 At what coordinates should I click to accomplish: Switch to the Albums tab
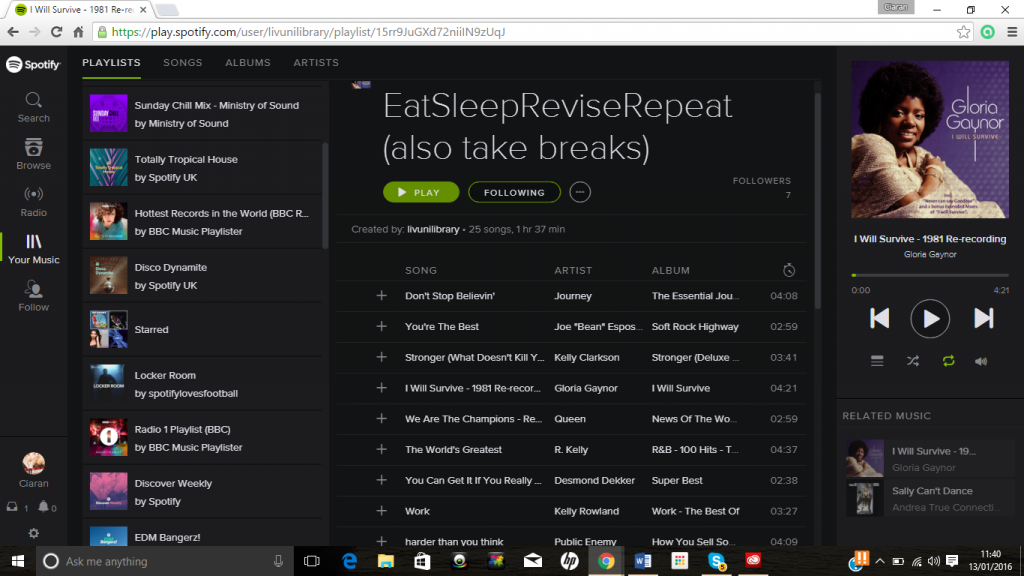pos(248,63)
